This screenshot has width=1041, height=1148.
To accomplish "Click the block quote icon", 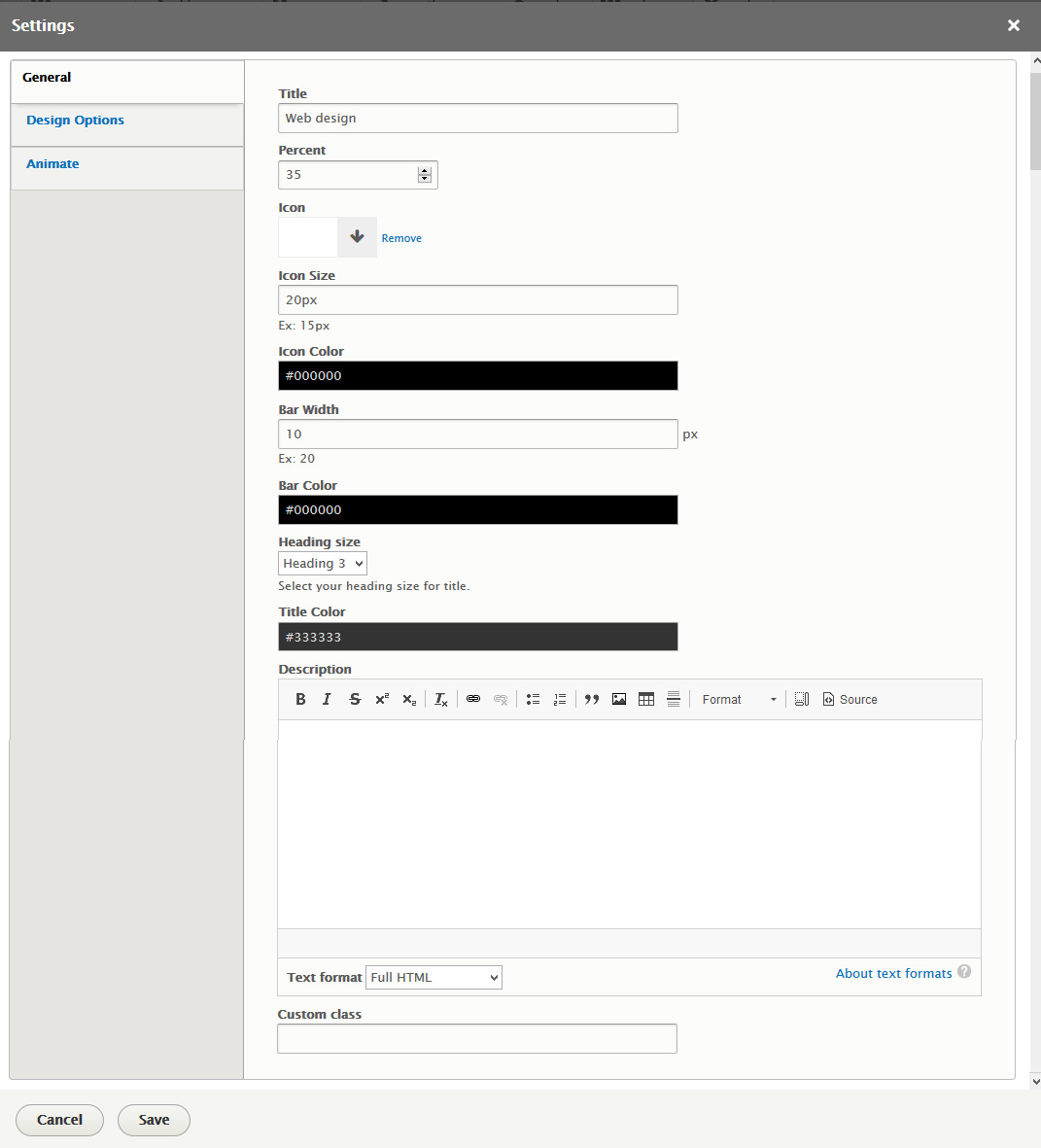I will point(591,699).
